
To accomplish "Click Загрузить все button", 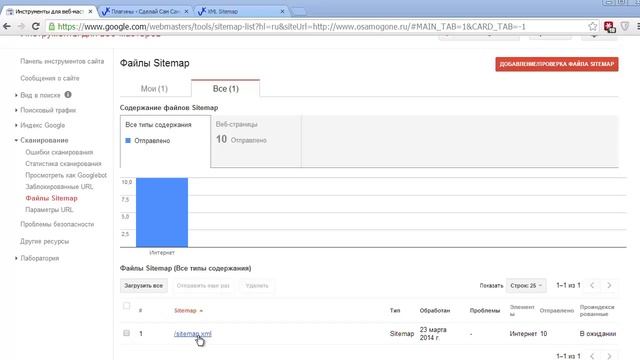I will click(x=143, y=286).
